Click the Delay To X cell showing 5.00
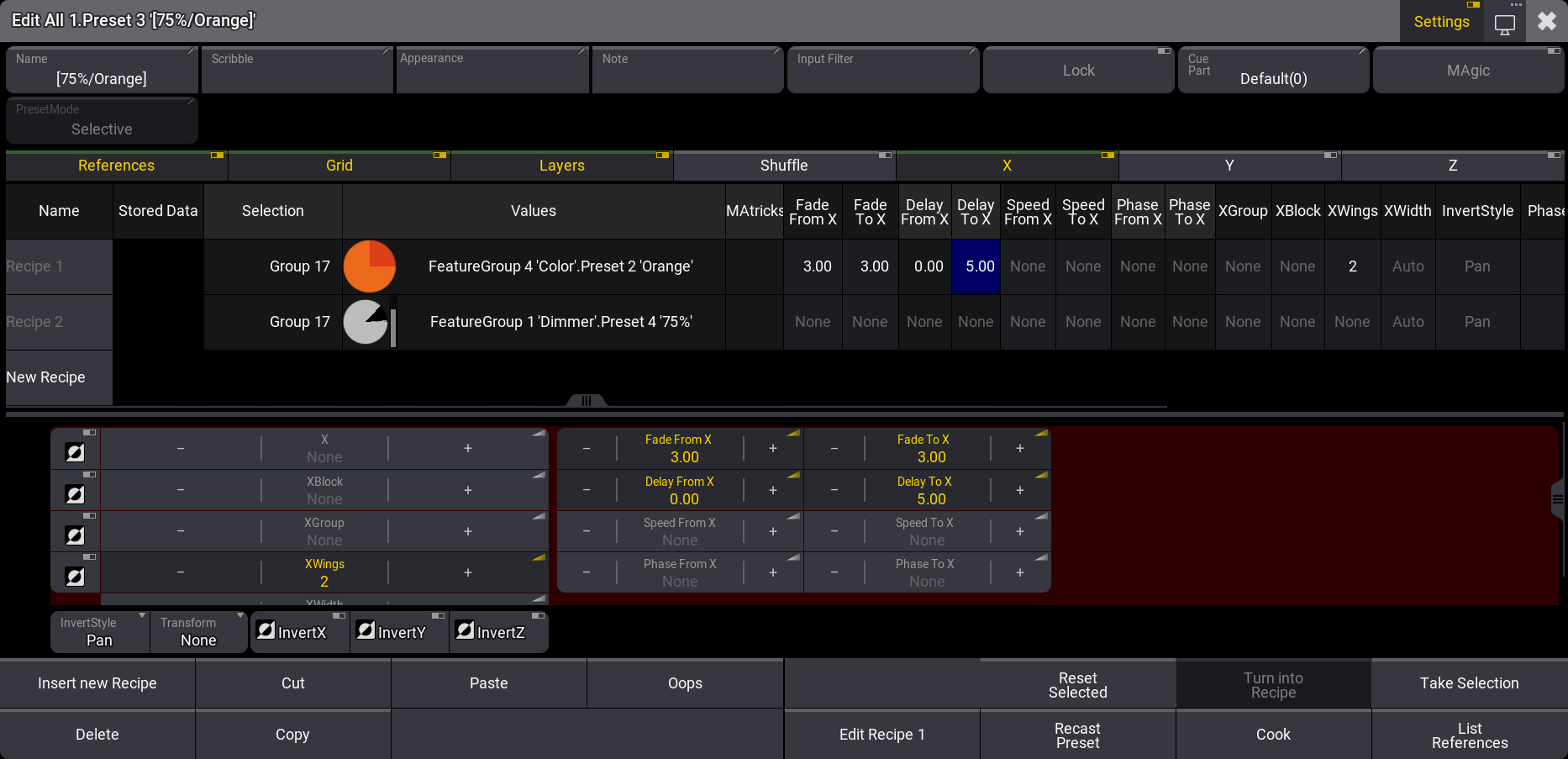 point(976,266)
